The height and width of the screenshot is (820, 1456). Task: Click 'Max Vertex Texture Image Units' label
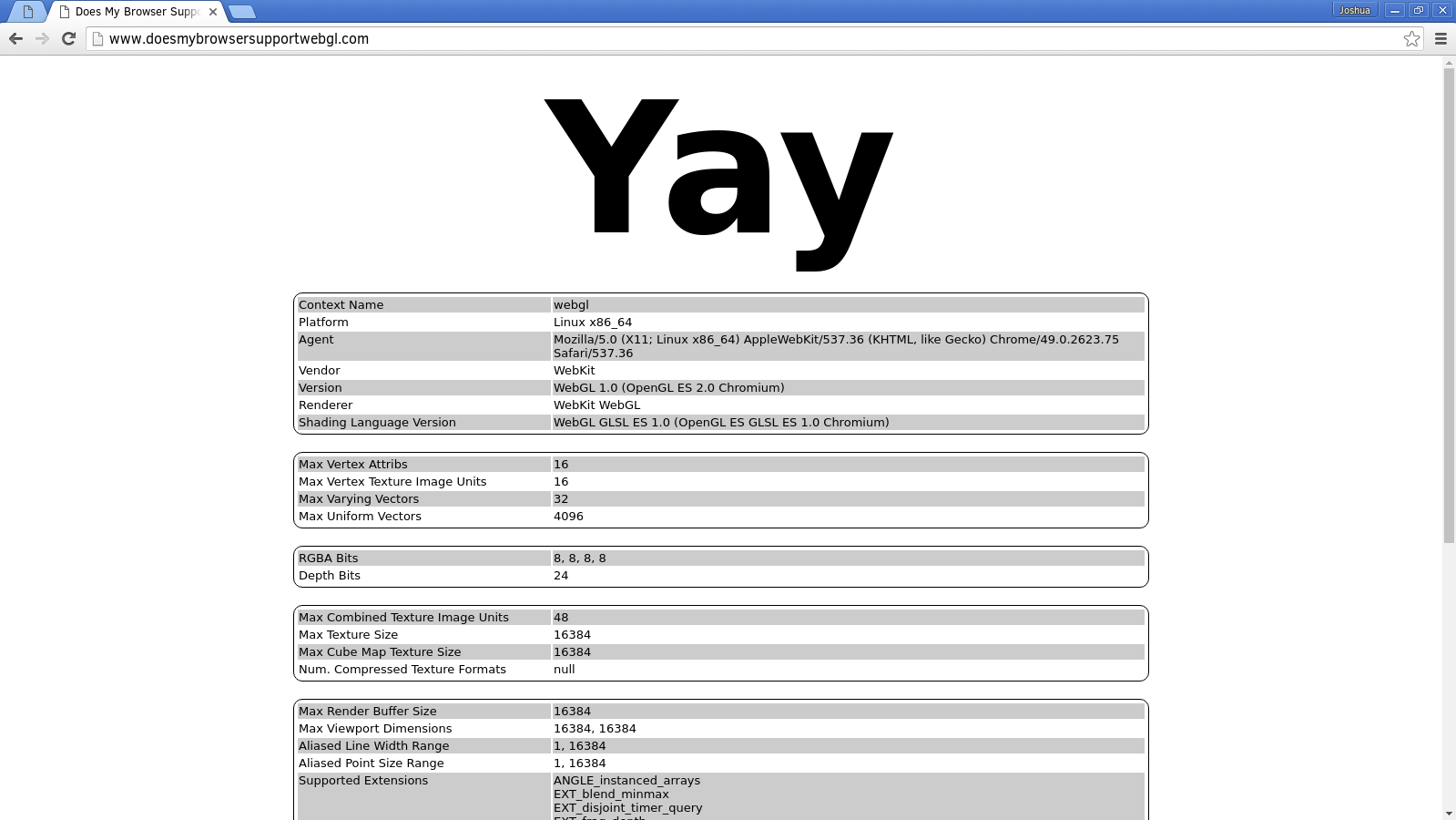click(x=392, y=481)
